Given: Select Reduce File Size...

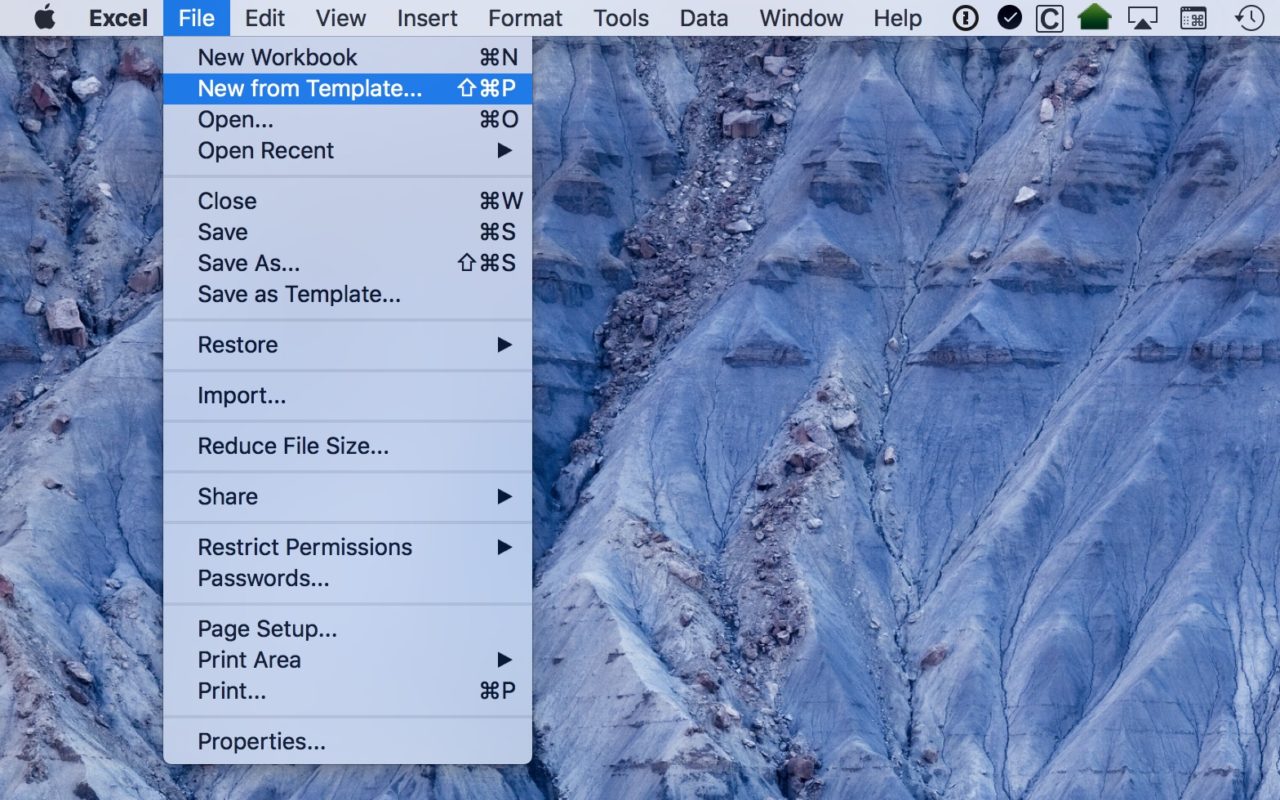Looking at the screenshot, I should click(x=348, y=446).
